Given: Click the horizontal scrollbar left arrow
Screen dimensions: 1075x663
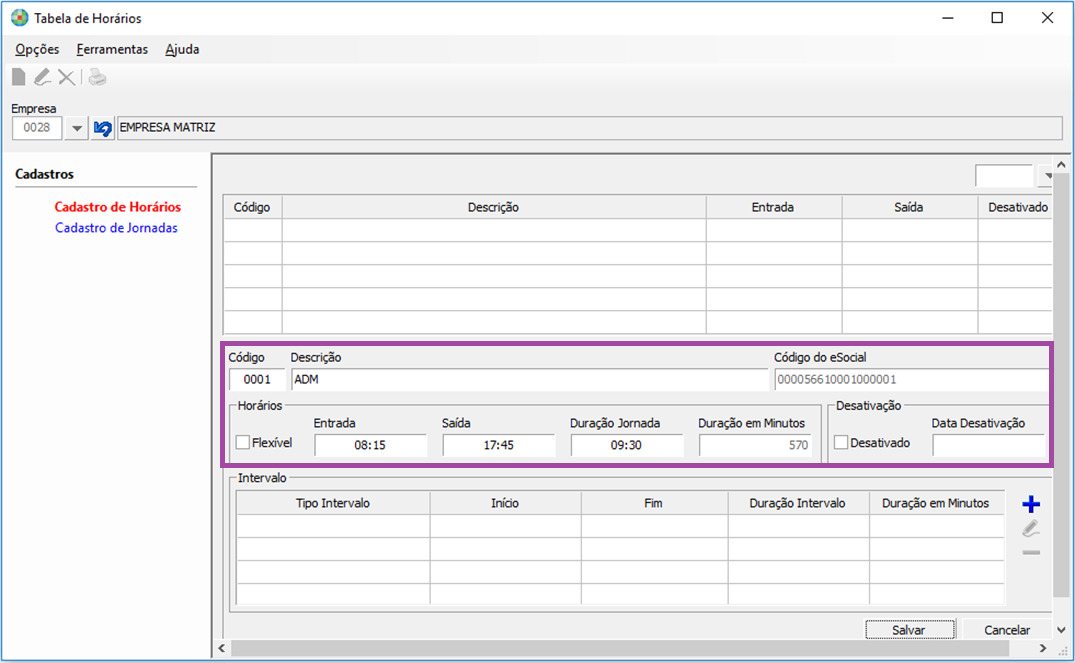Looking at the screenshot, I should coord(221,648).
